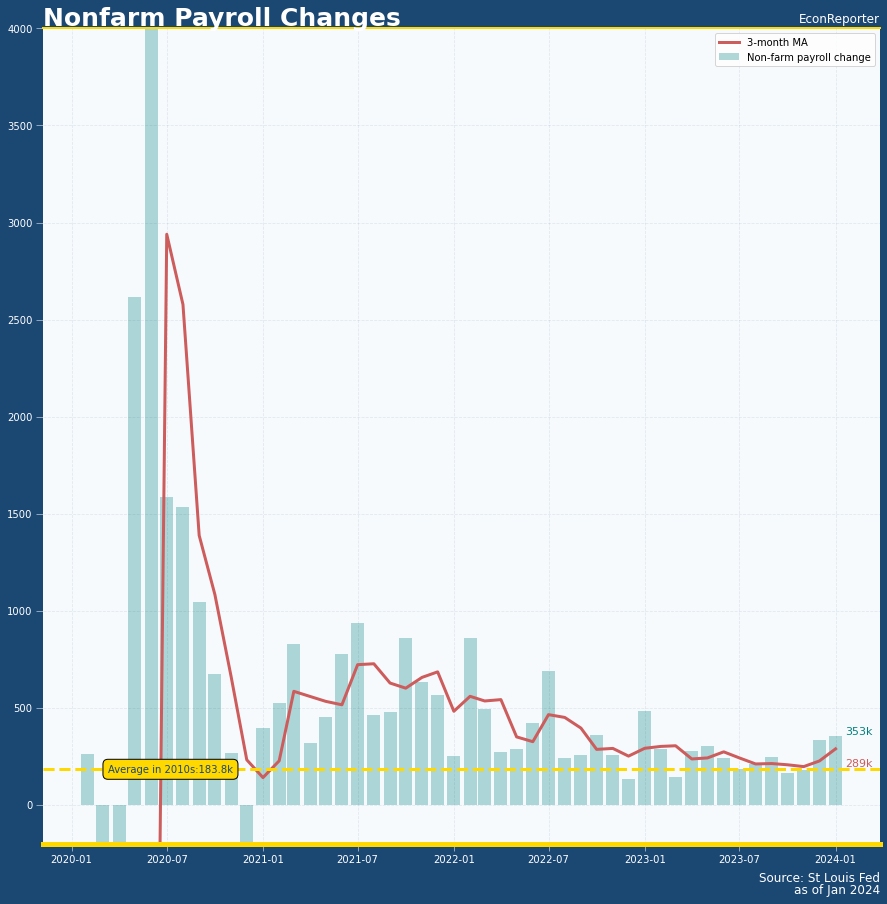887x904 pixels.
Task: Click the last bar at January 2024
Action: (x=835, y=771)
